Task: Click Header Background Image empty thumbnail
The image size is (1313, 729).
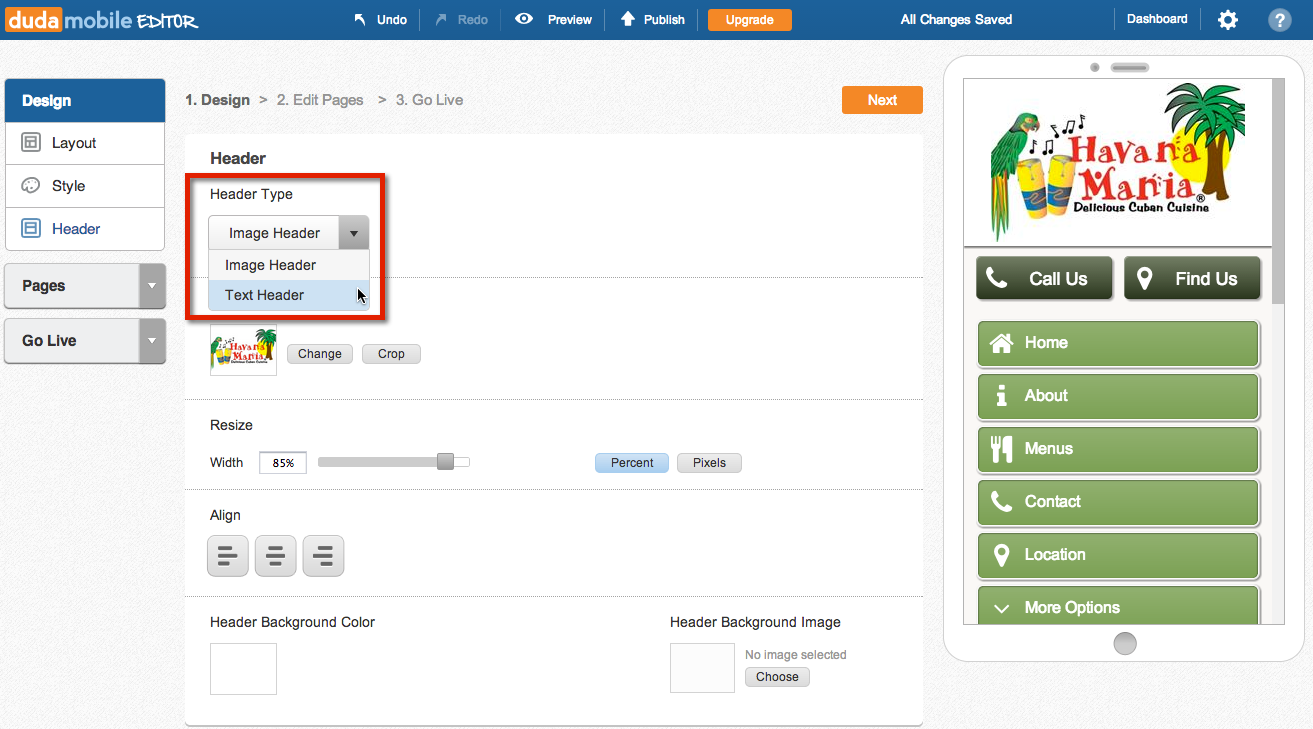Action: [702, 668]
